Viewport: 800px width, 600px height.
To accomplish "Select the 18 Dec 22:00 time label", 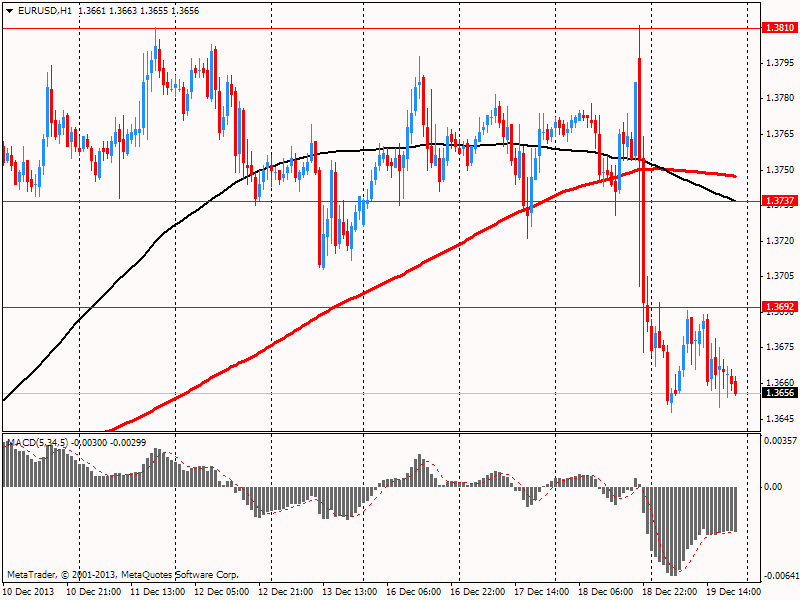I will click(670, 592).
